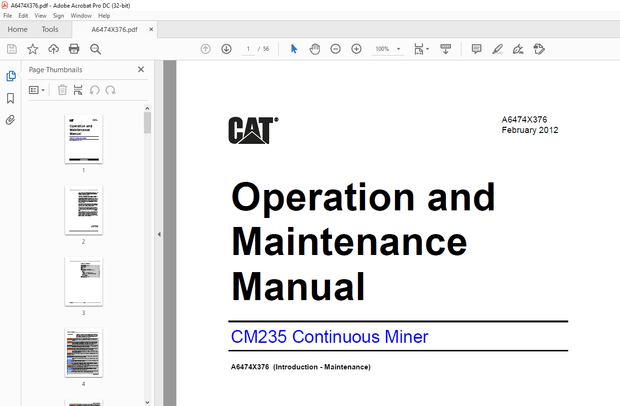Screen dimensions: 620x406
Task: Rotate page counterclockwise
Action: (x=95, y=90)
